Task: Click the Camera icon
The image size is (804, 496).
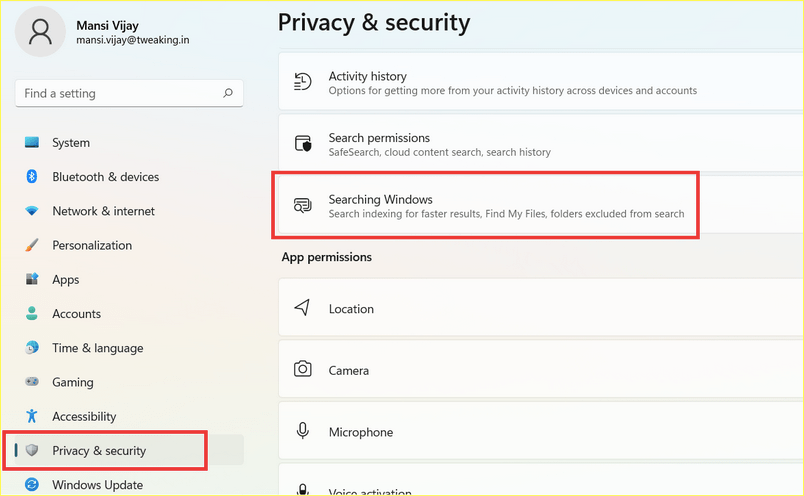Action: pyautogui.click(x=303, y=369)
